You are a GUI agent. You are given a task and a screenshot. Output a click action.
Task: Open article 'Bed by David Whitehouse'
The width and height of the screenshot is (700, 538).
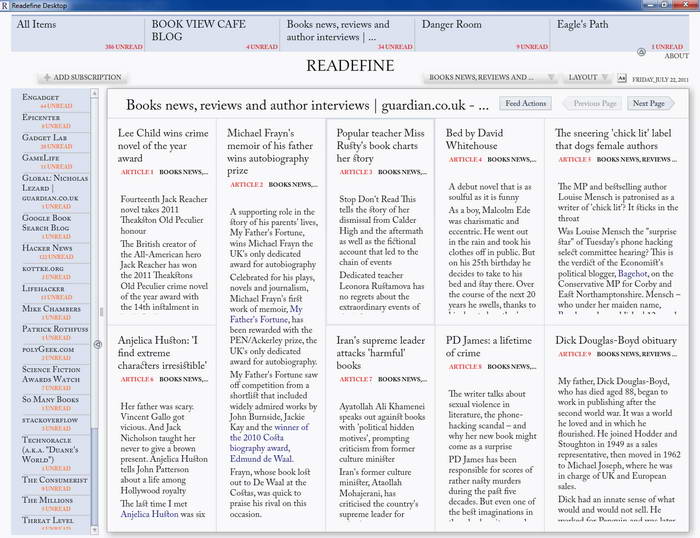[474, 139]
